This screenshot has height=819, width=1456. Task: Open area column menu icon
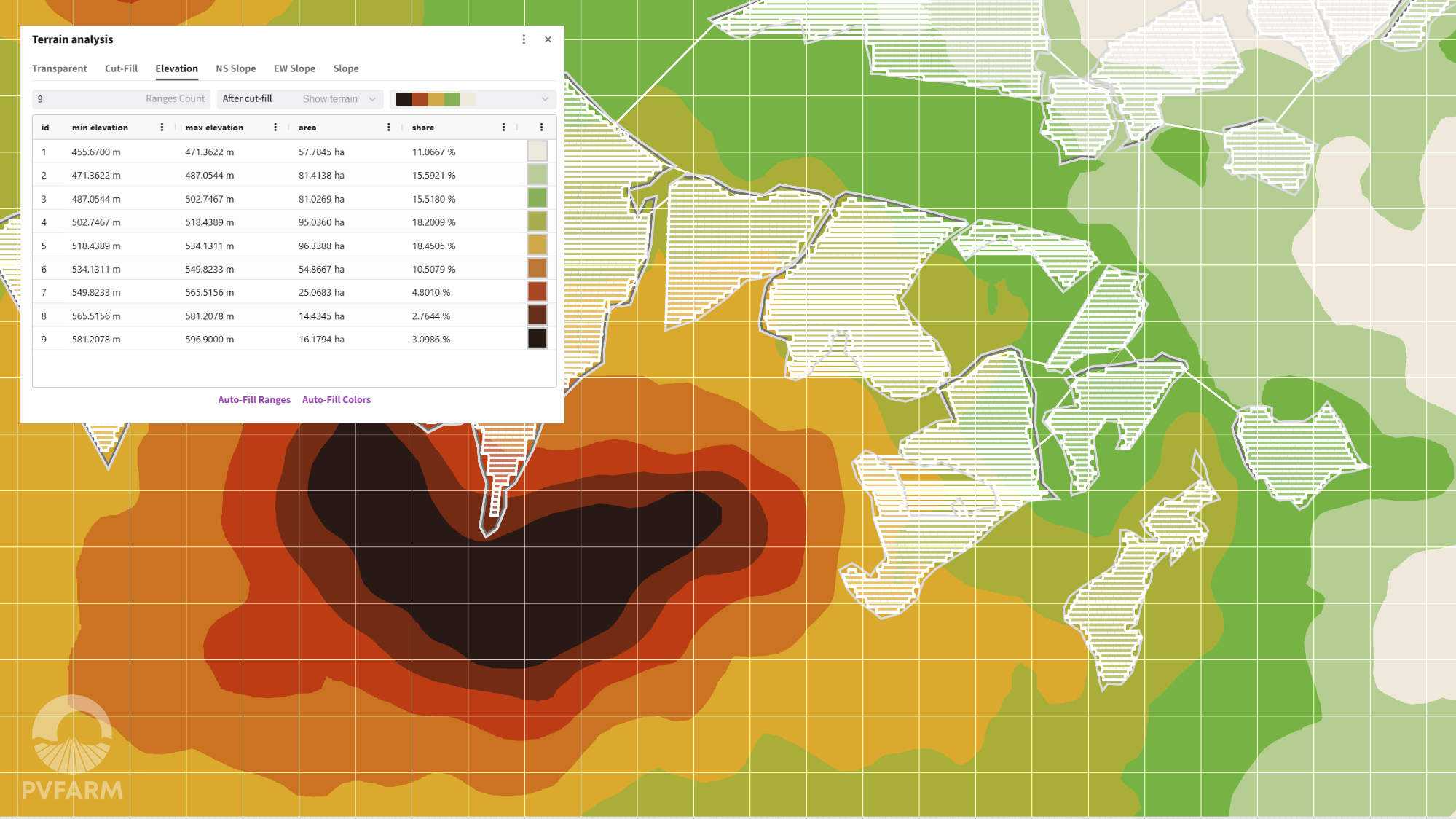pyautogui.click(x=389, y=128)
